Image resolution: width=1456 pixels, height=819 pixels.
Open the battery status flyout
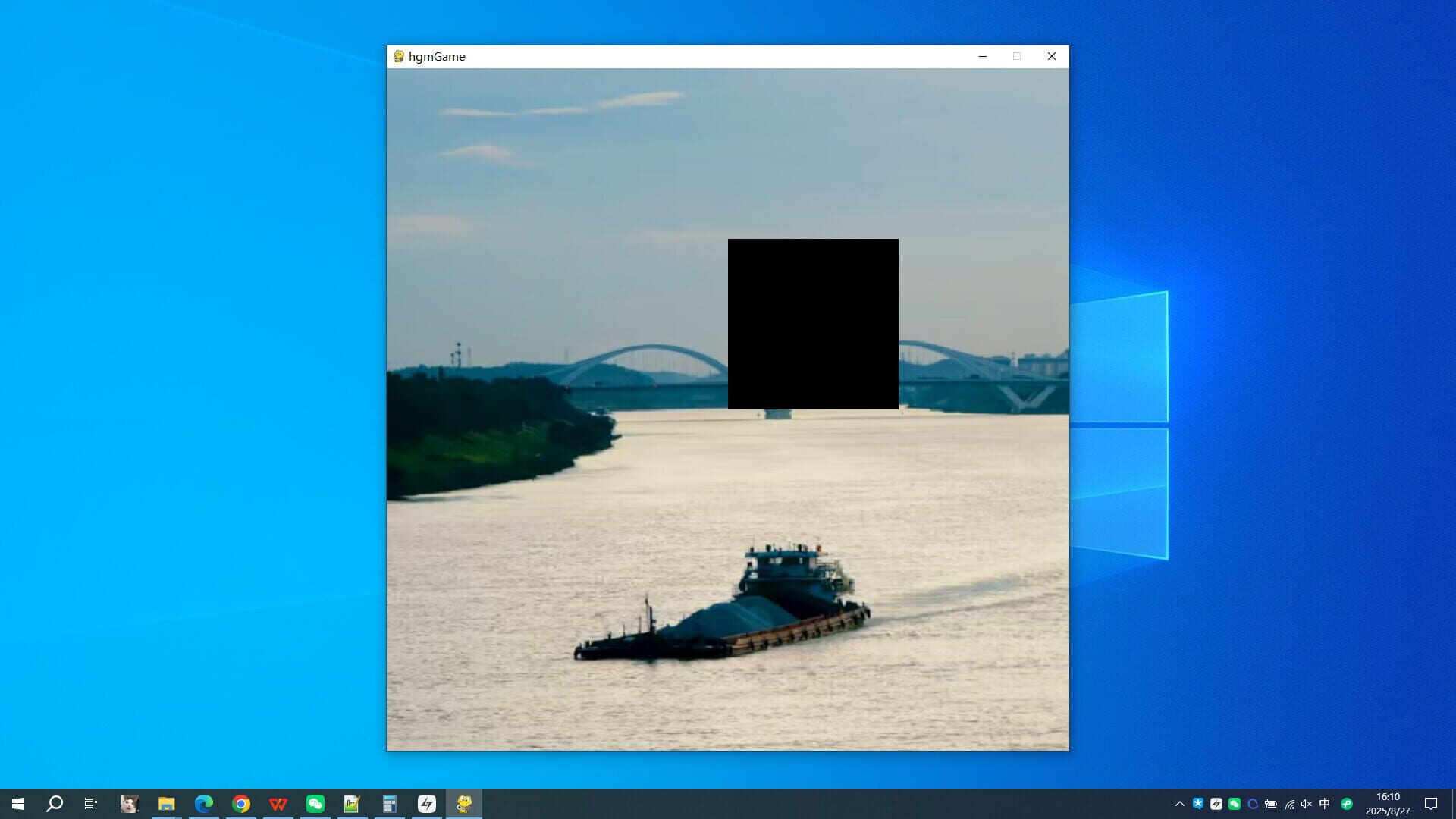[1271, 803]
